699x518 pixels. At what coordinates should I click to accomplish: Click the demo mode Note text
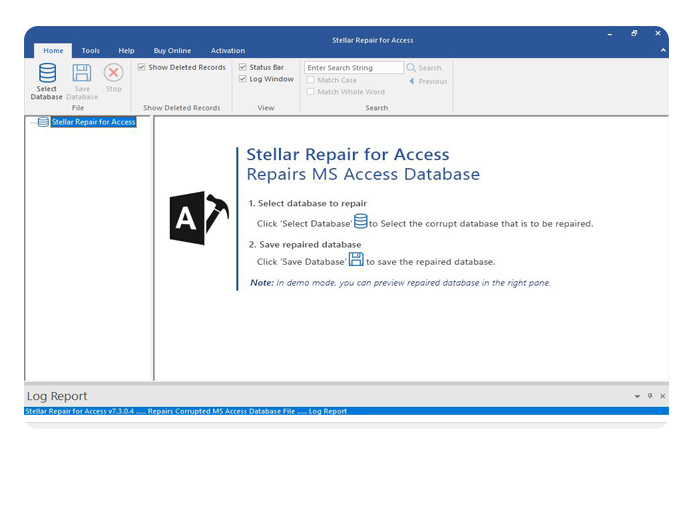click(400, 283)
